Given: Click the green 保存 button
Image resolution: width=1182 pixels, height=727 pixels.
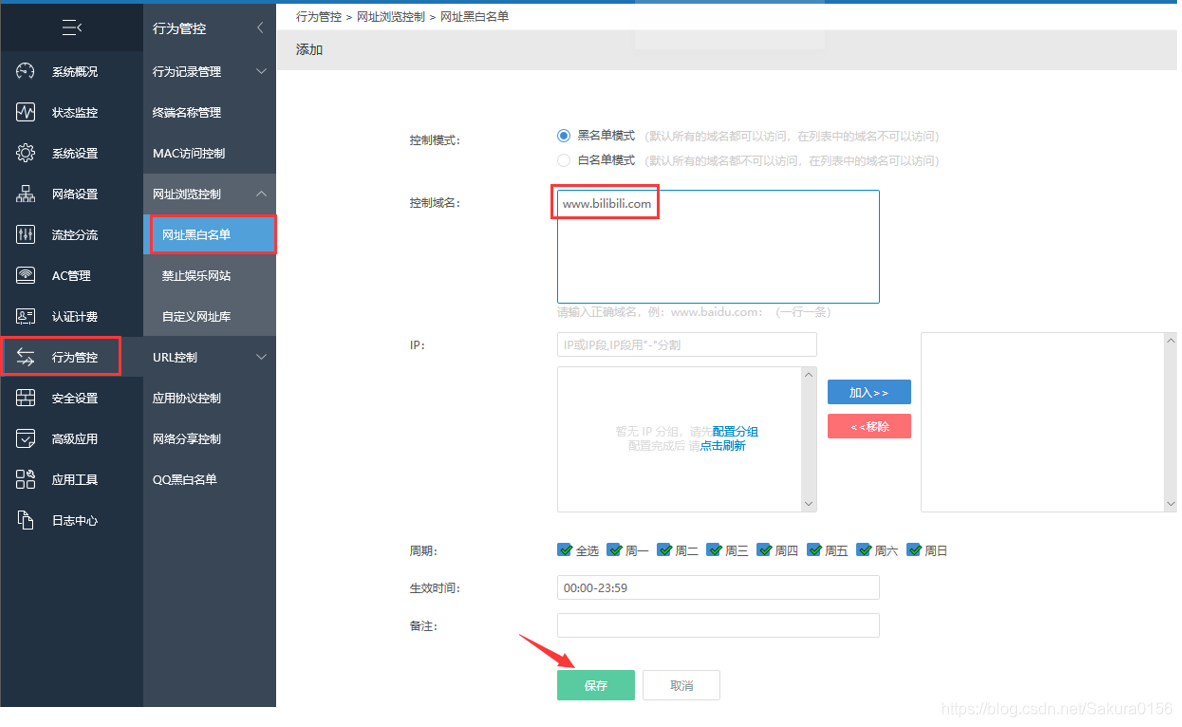Looking at the screenshot, I should (596, 685).
